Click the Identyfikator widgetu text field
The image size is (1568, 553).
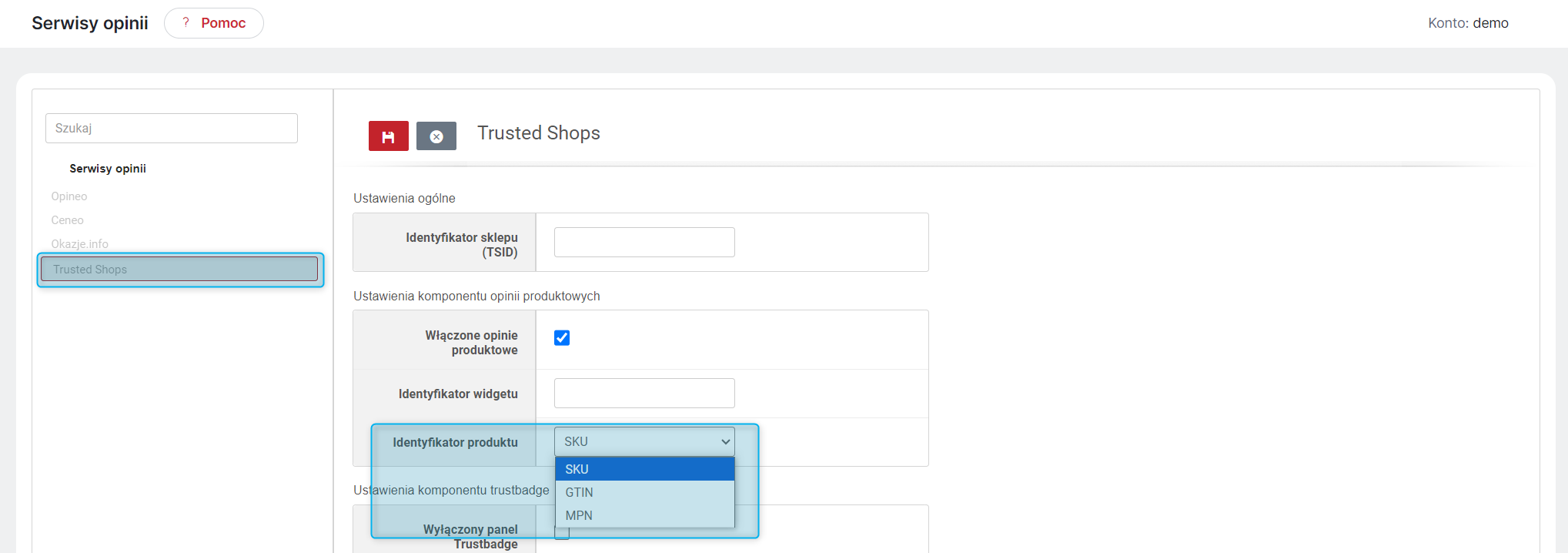click(644, 393)
